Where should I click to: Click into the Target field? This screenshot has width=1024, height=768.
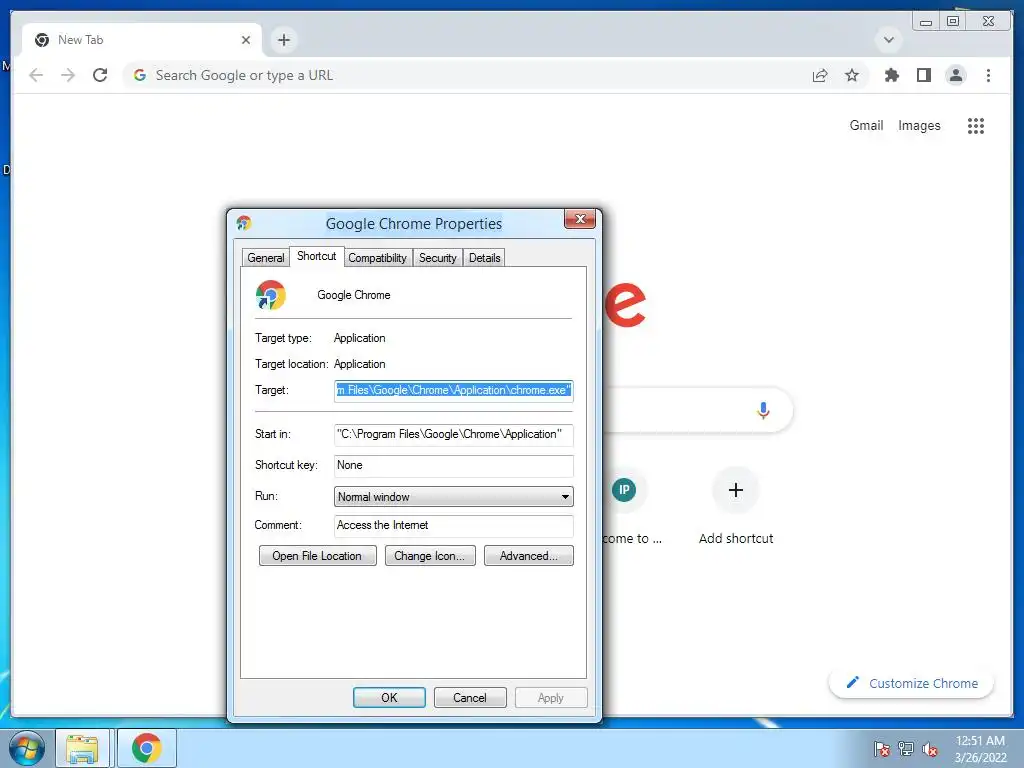453,391
